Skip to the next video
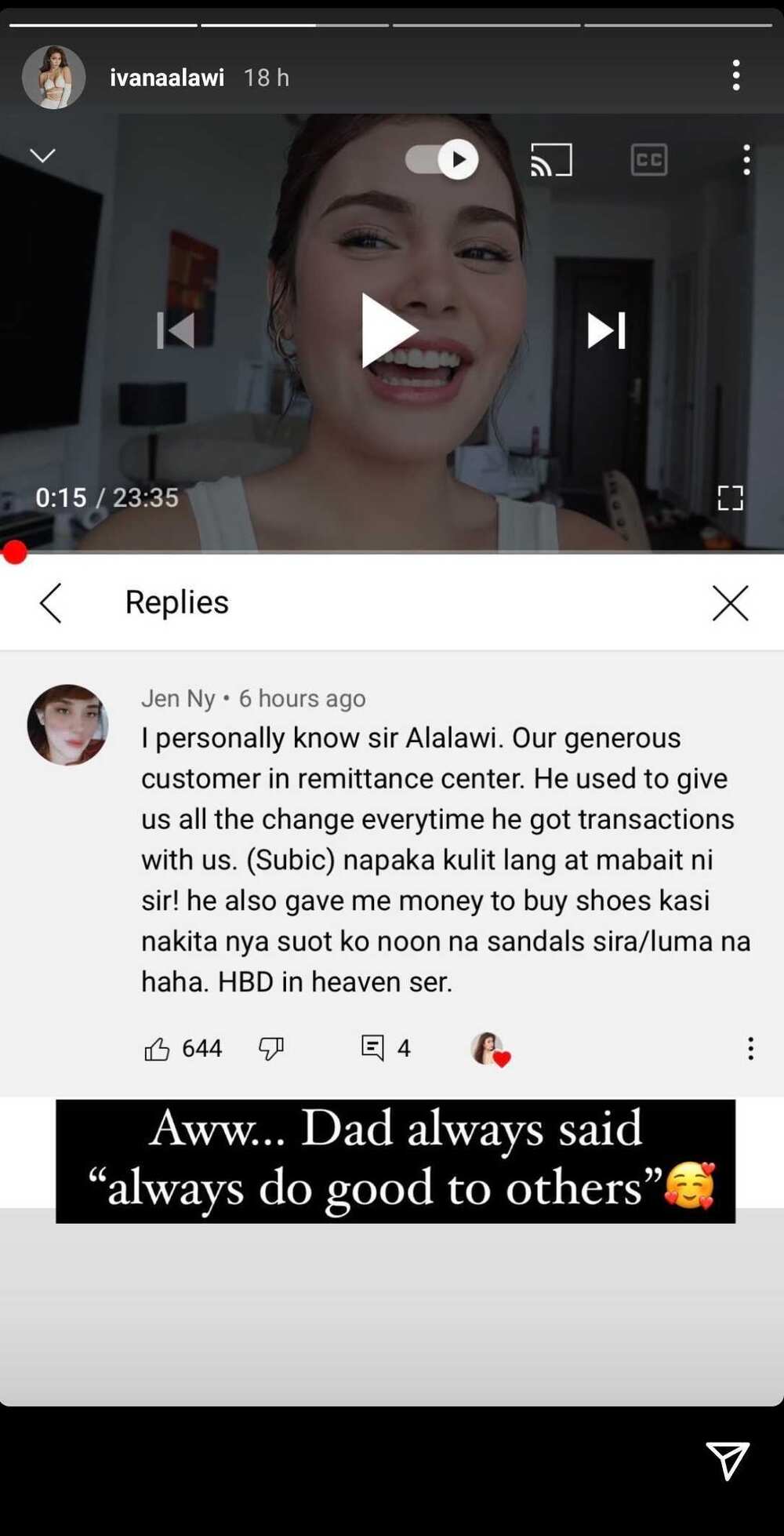Screen dimensions: 784x1536 tap(607, 330)
